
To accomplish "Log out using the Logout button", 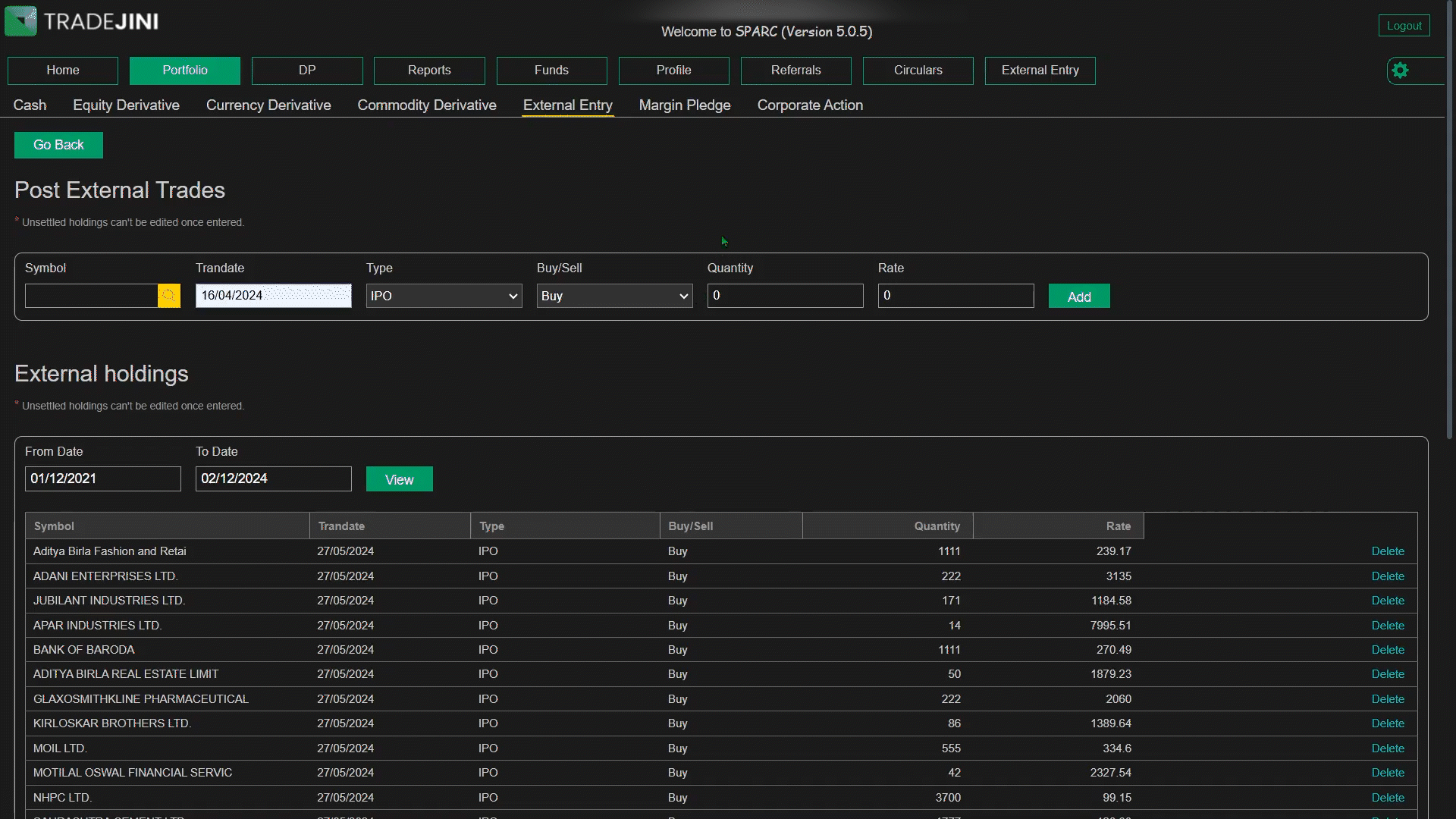I will tap(1404, 26).
